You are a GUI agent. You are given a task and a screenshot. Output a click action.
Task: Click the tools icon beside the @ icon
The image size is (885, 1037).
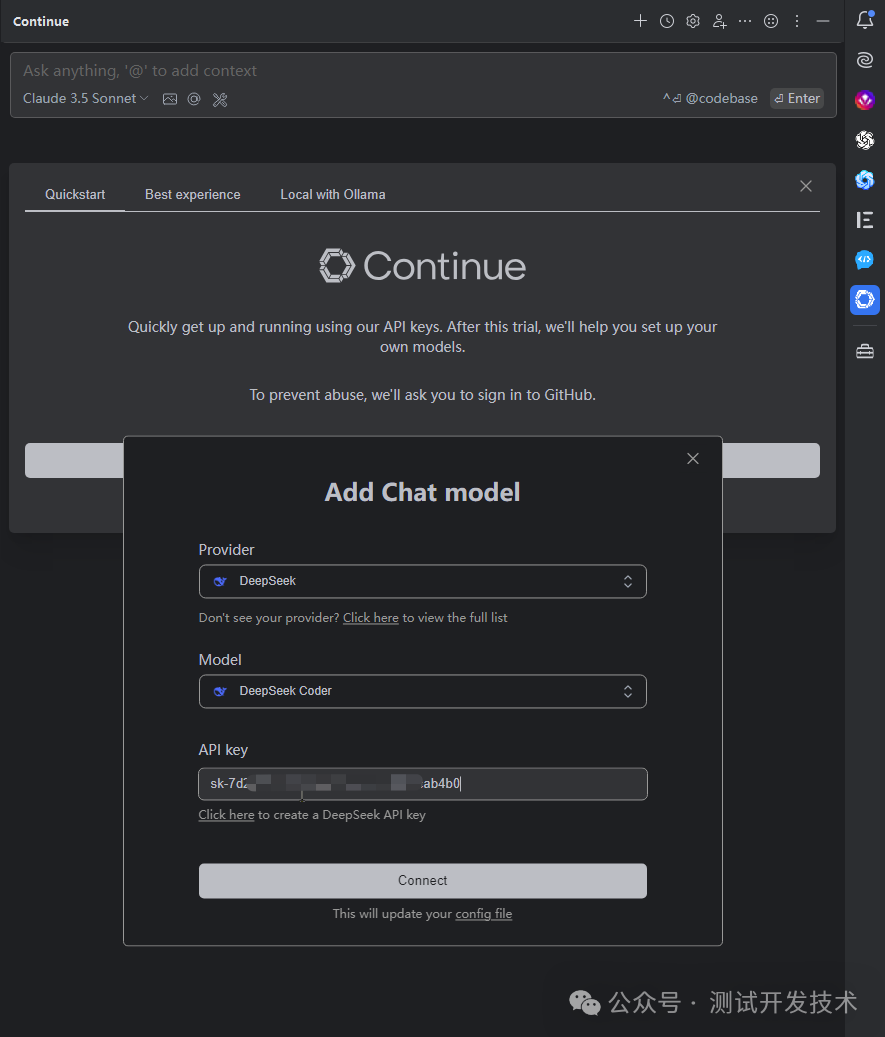[220, 99]
